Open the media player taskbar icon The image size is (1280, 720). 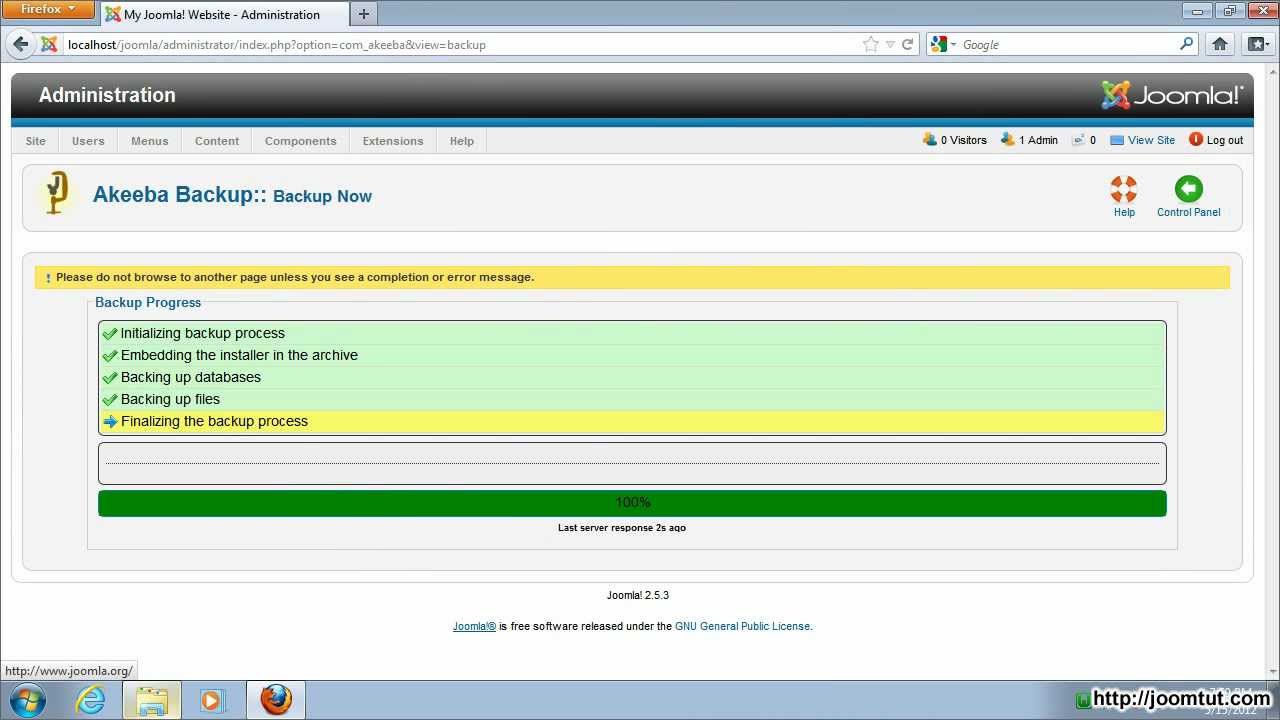(x=213, y=700)
